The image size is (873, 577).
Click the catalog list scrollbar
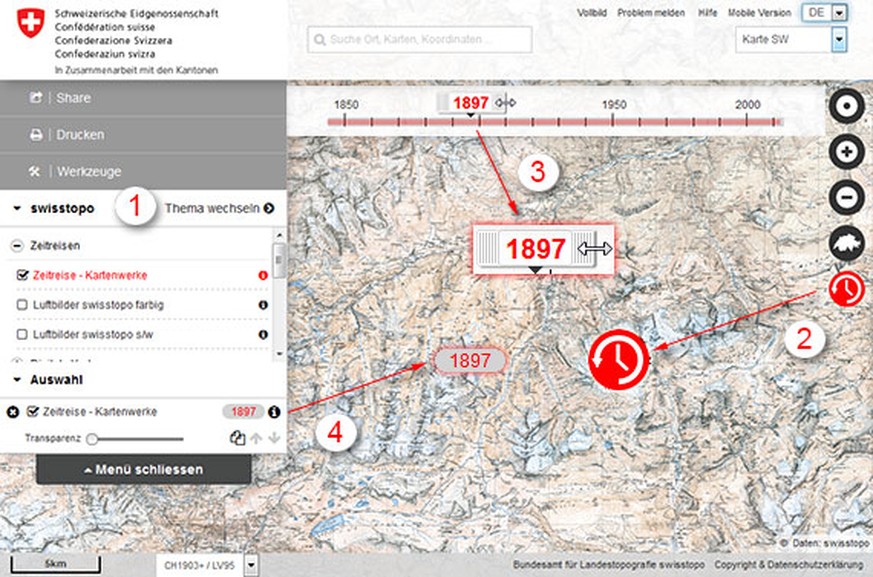279,260
